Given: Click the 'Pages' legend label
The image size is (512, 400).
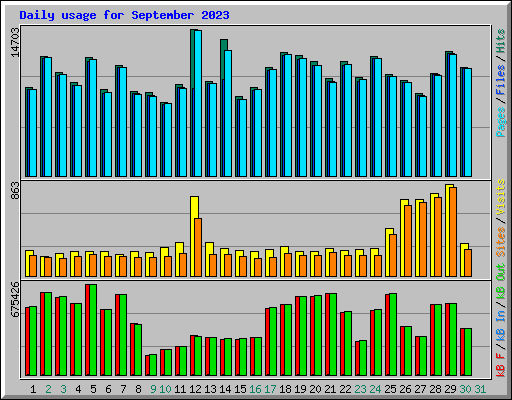Looking at the screenshot, I should (500, 122).
